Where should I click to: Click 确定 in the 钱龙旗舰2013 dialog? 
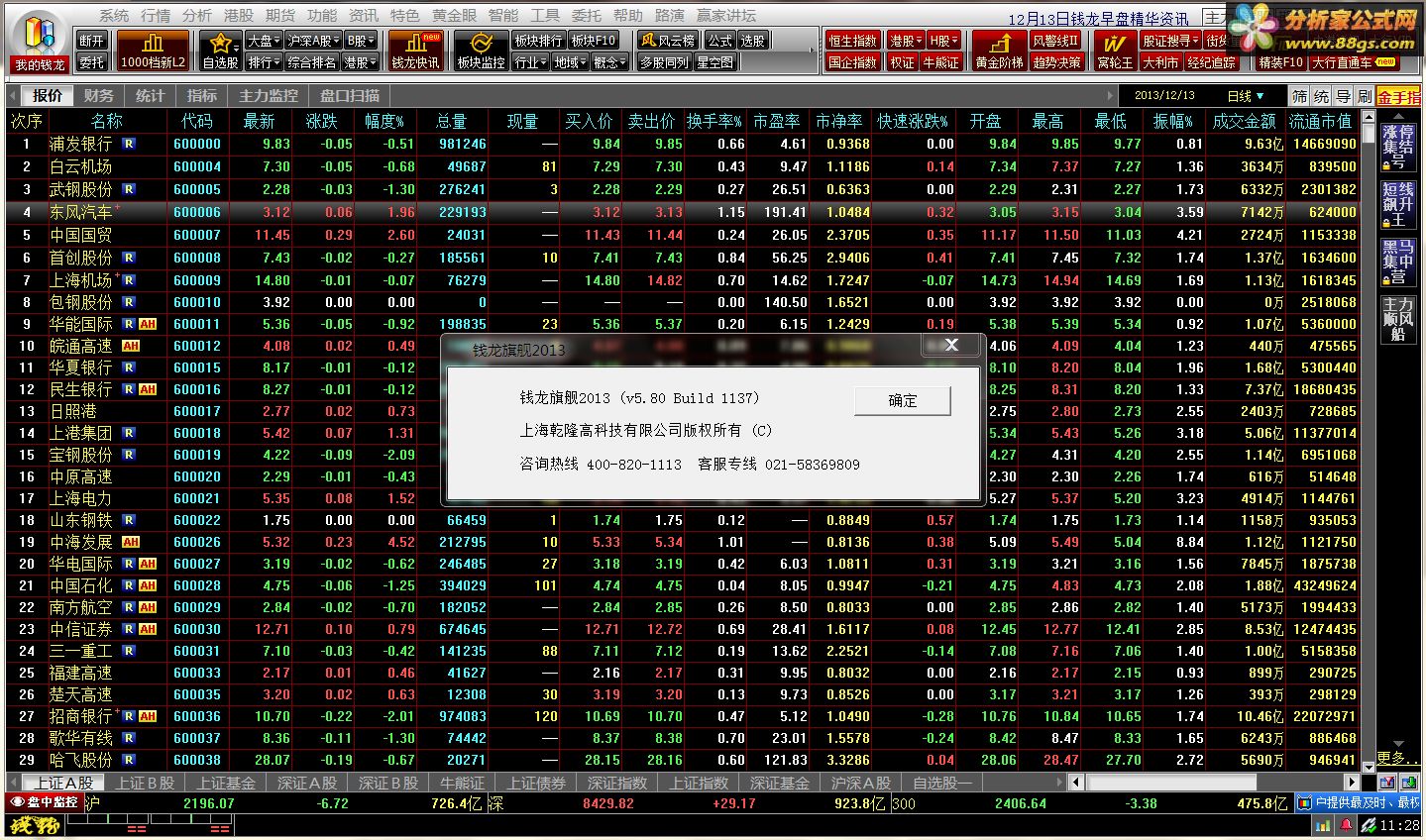point(903,400)
